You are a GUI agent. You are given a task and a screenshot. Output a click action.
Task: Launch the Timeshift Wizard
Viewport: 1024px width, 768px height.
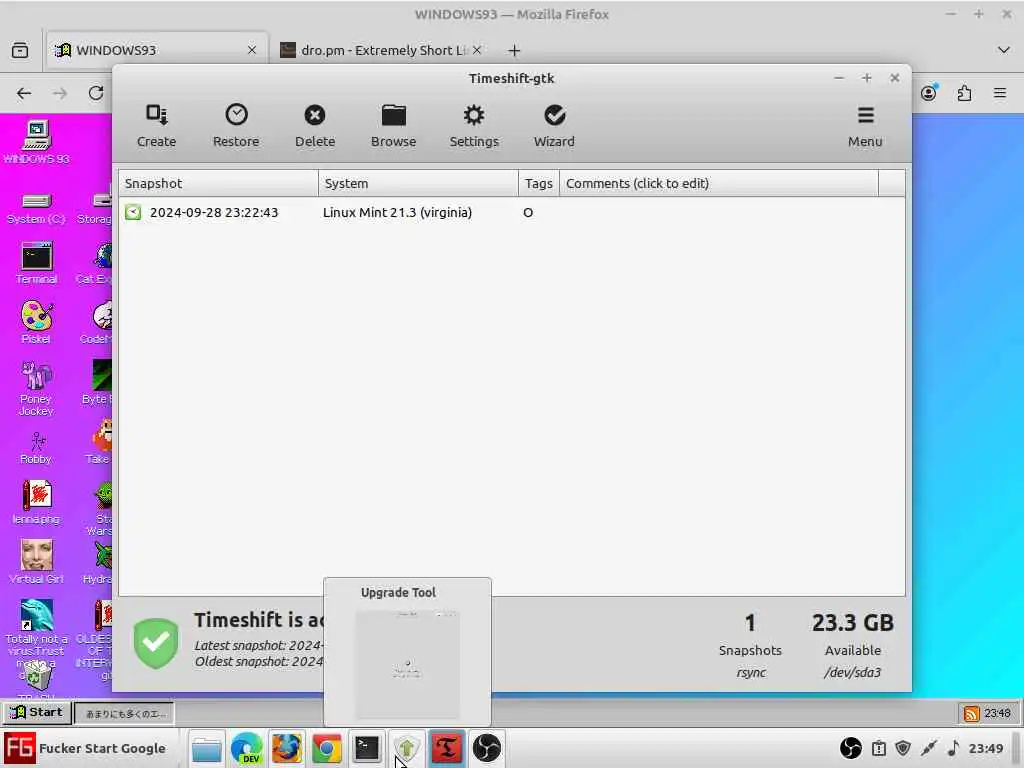554,126
